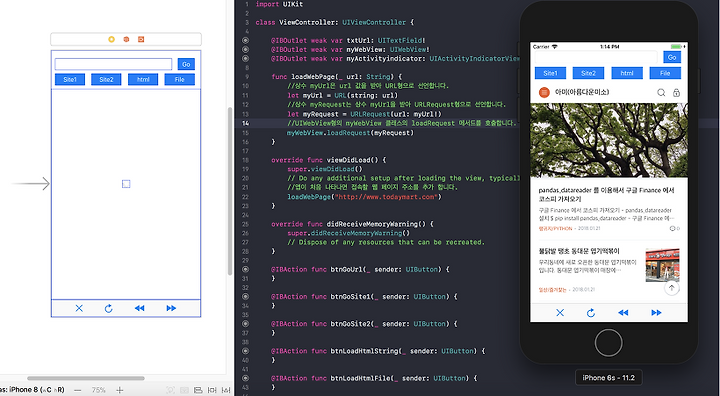Click the Go button in the storyboard
This screenshot has width=720, height=396.
(186, 64)
